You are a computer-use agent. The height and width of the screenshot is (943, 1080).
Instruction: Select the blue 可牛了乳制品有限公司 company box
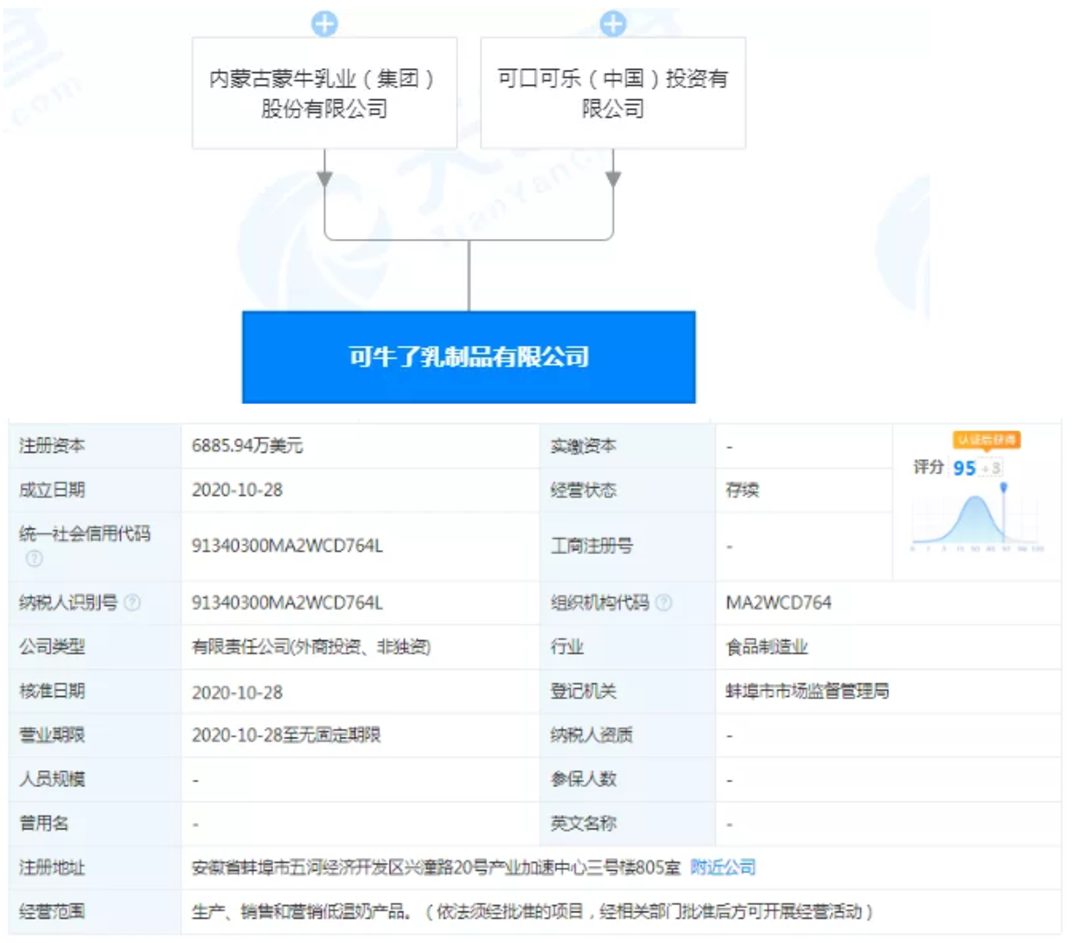468,357
